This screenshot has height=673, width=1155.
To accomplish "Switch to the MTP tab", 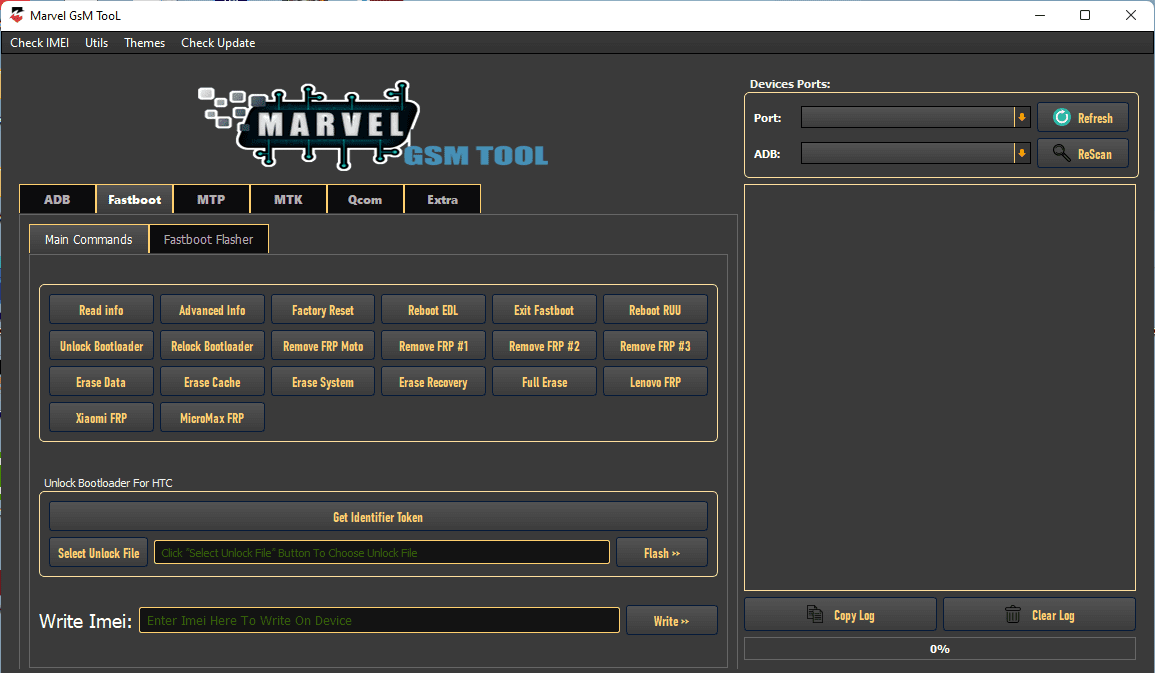I will click(211, 200).
